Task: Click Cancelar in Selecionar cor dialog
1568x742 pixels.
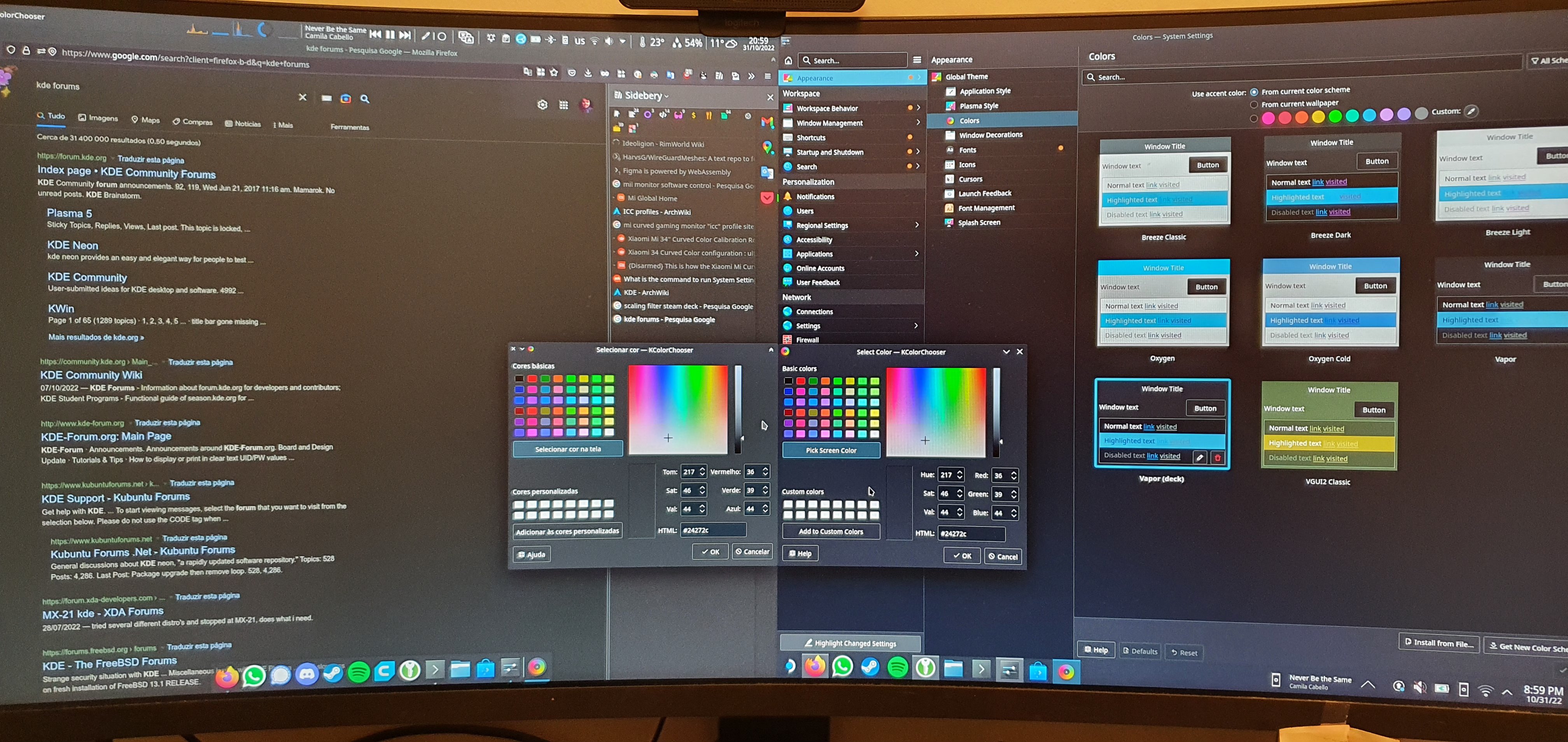Action: (752, 551)
